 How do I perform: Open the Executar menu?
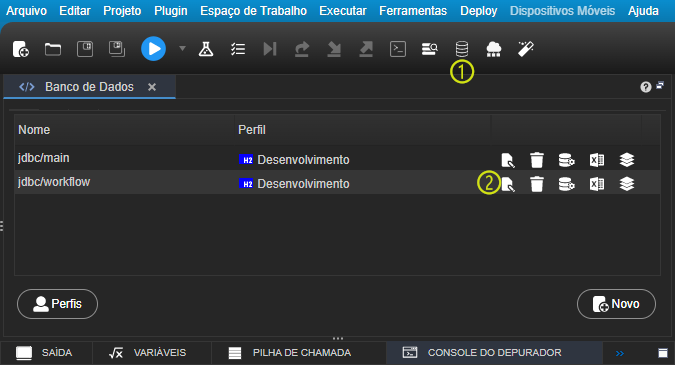pos(343,11)
